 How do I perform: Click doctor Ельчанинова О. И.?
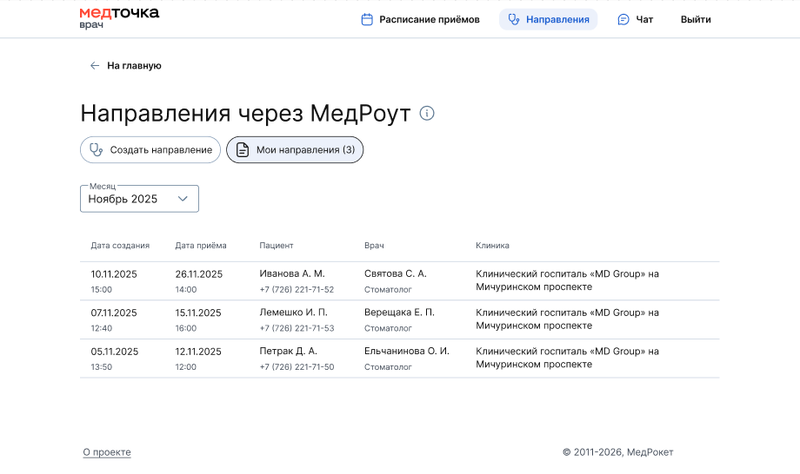407,351
